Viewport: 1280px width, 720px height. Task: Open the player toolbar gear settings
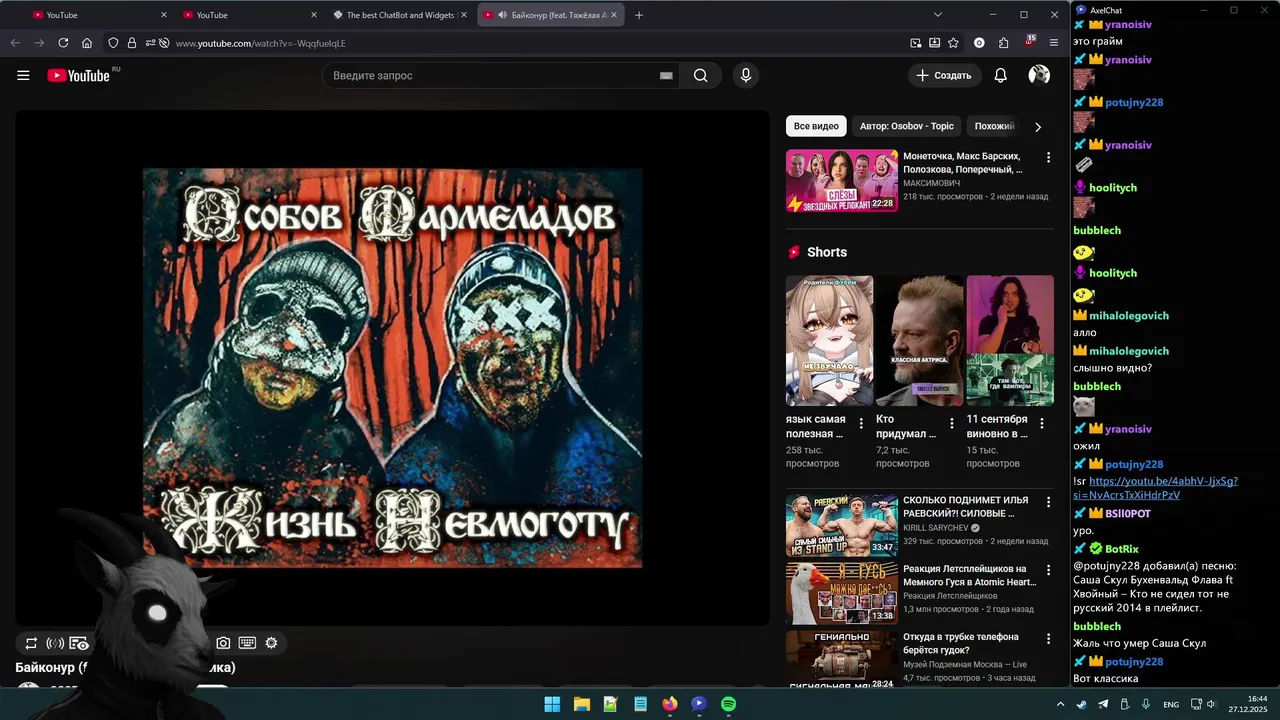point(271,643)
